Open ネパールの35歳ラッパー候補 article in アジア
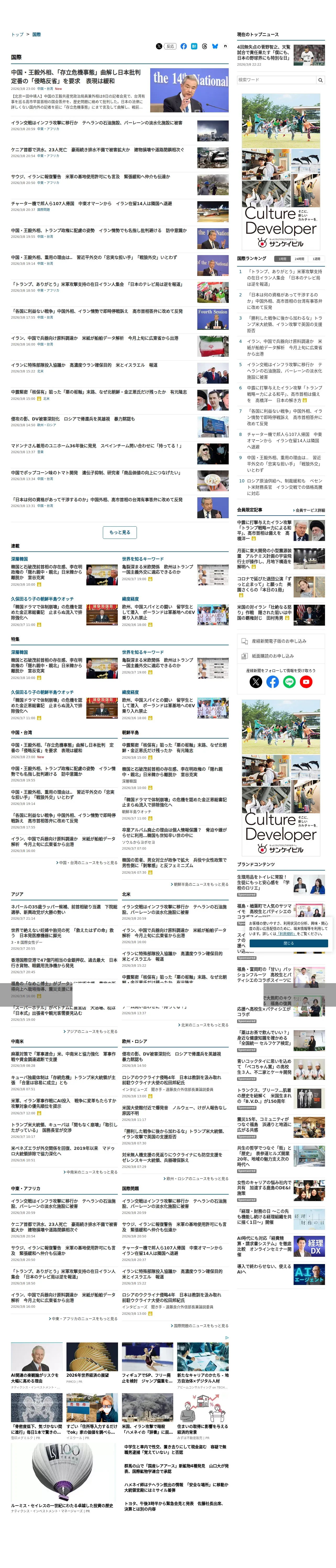Viewport: 336px width, 1568px height. coord(64,909)
